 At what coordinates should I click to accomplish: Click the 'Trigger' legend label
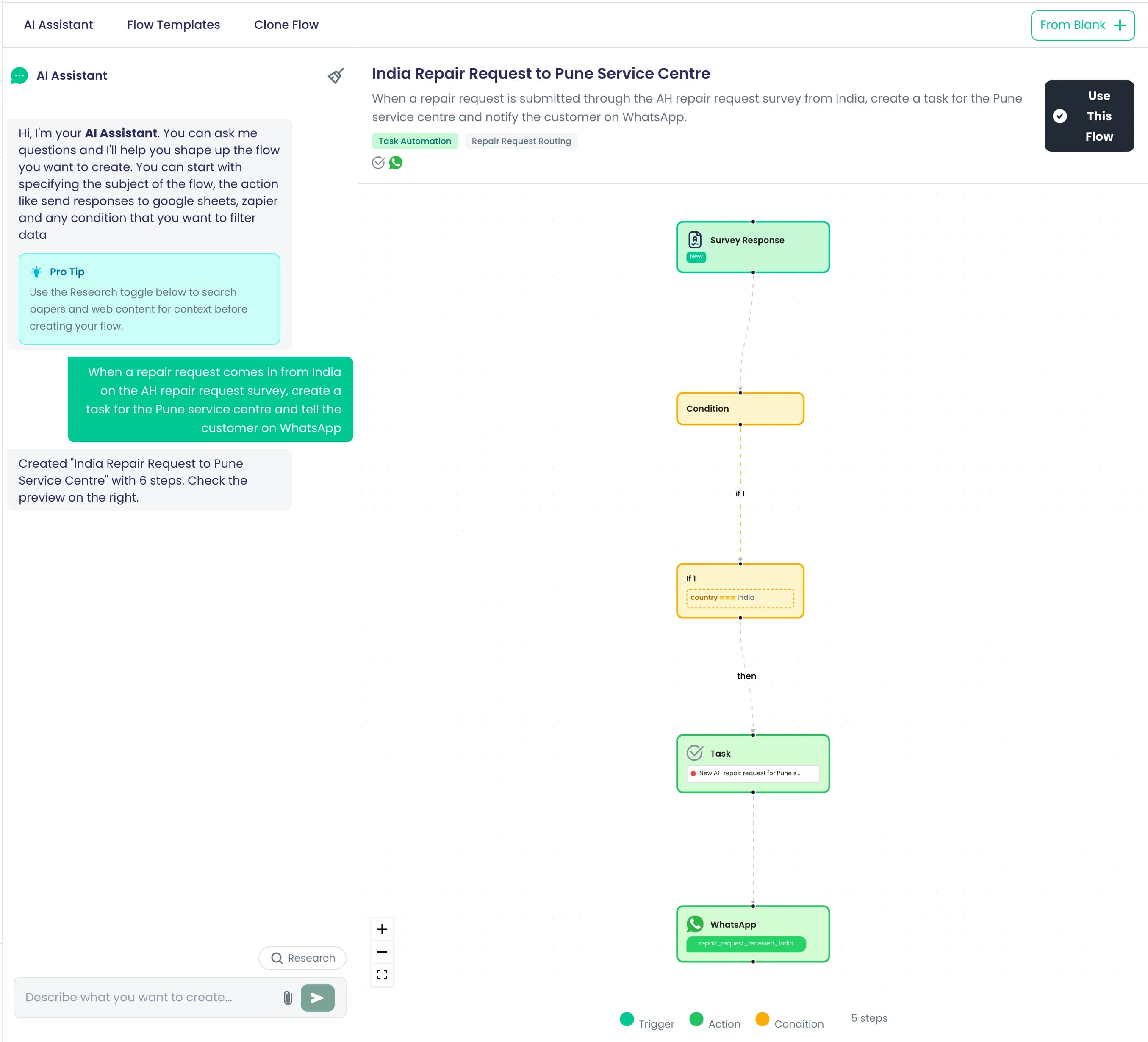656,1024
